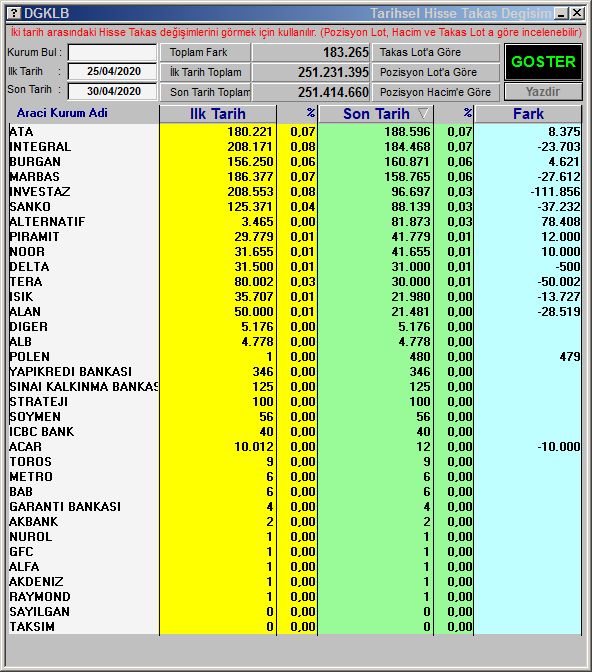
Task: Click the help question mark icon in title bar
Action: pyautogui.click(x=14, y=13)
